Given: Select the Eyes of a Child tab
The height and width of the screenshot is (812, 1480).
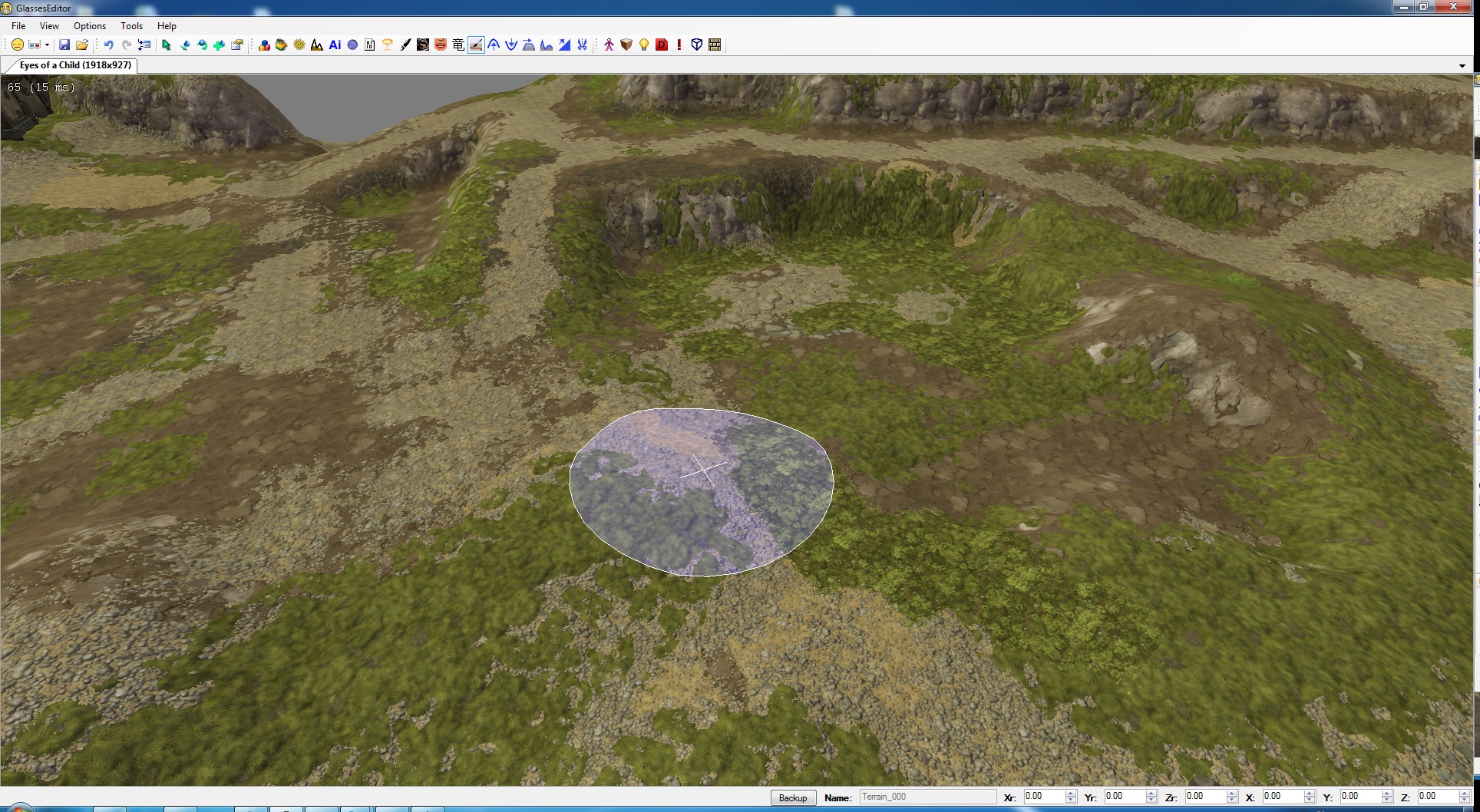Looking at the screenshot, I should tap(74, 65).
